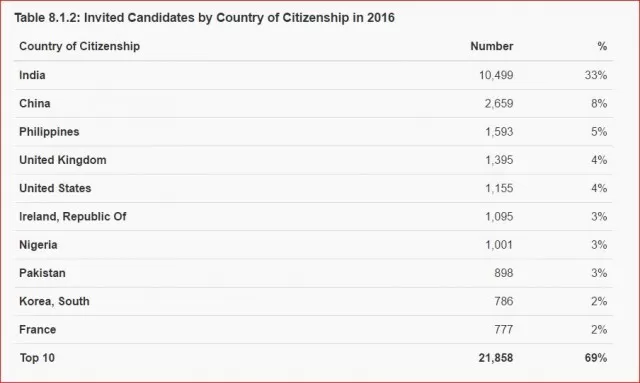Click the Country of Citizenship column header
This screenshot has height=383, width=640.
click(79, 46)
